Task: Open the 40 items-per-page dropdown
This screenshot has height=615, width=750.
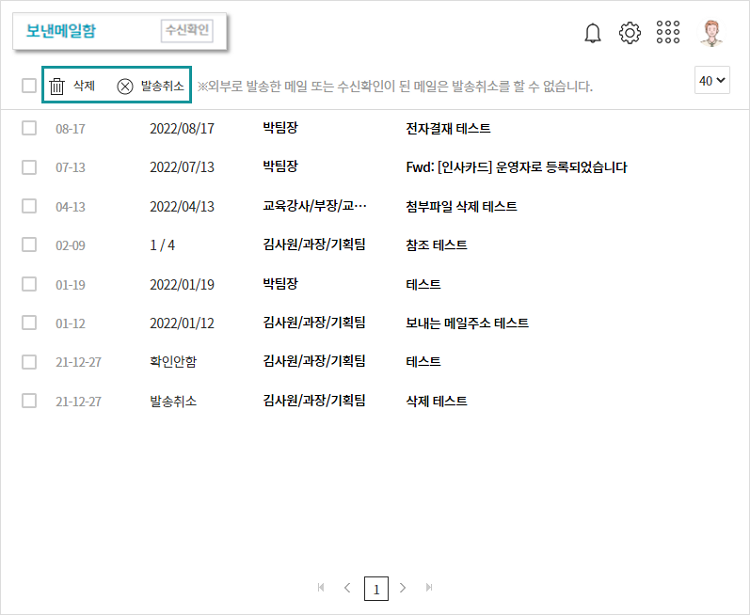Action: [x=712, y=80]
